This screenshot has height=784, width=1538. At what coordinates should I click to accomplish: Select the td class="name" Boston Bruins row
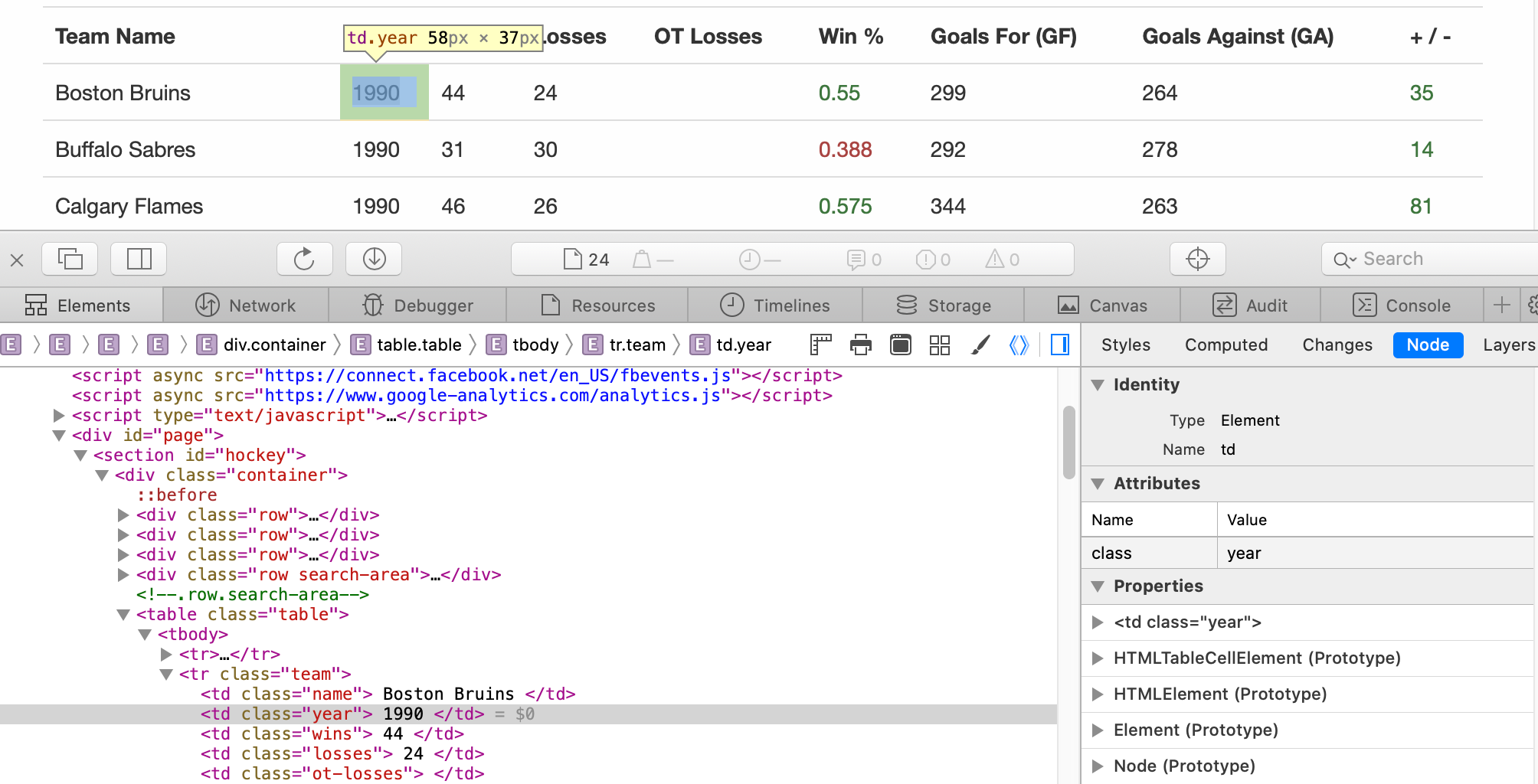tap(528, 694)
